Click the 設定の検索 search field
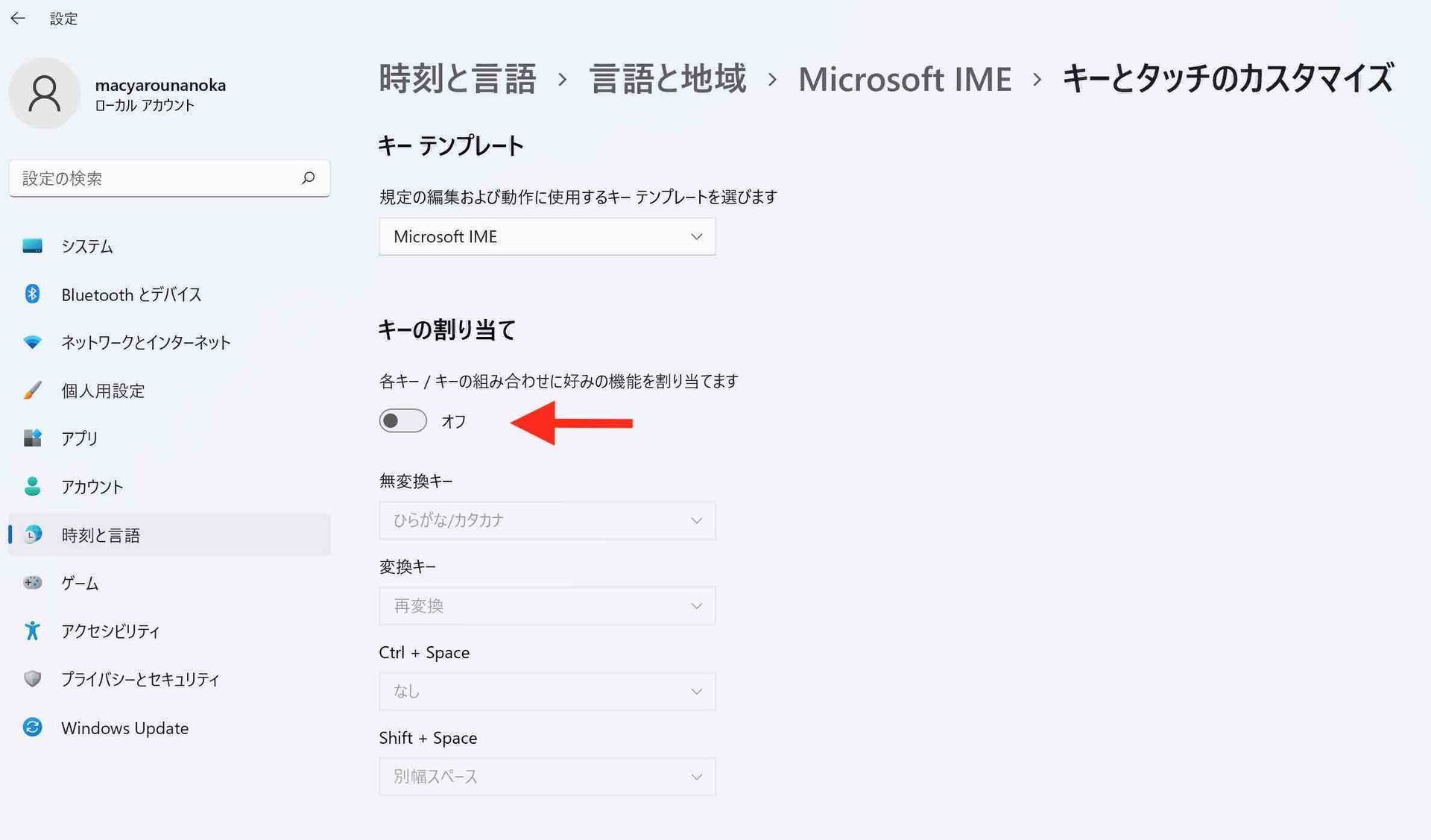 169,178
